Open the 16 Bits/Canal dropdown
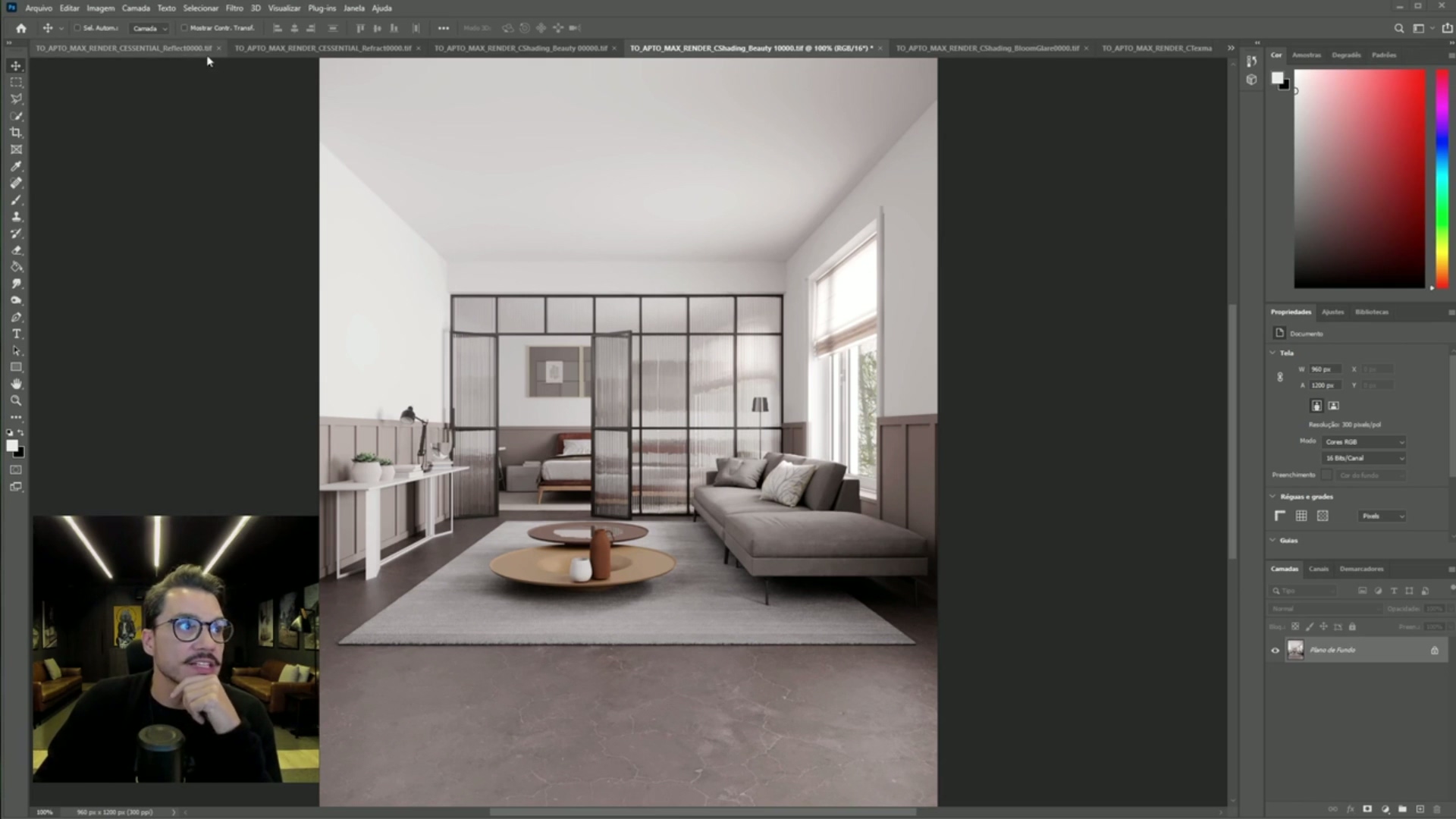 (1363, 458)
